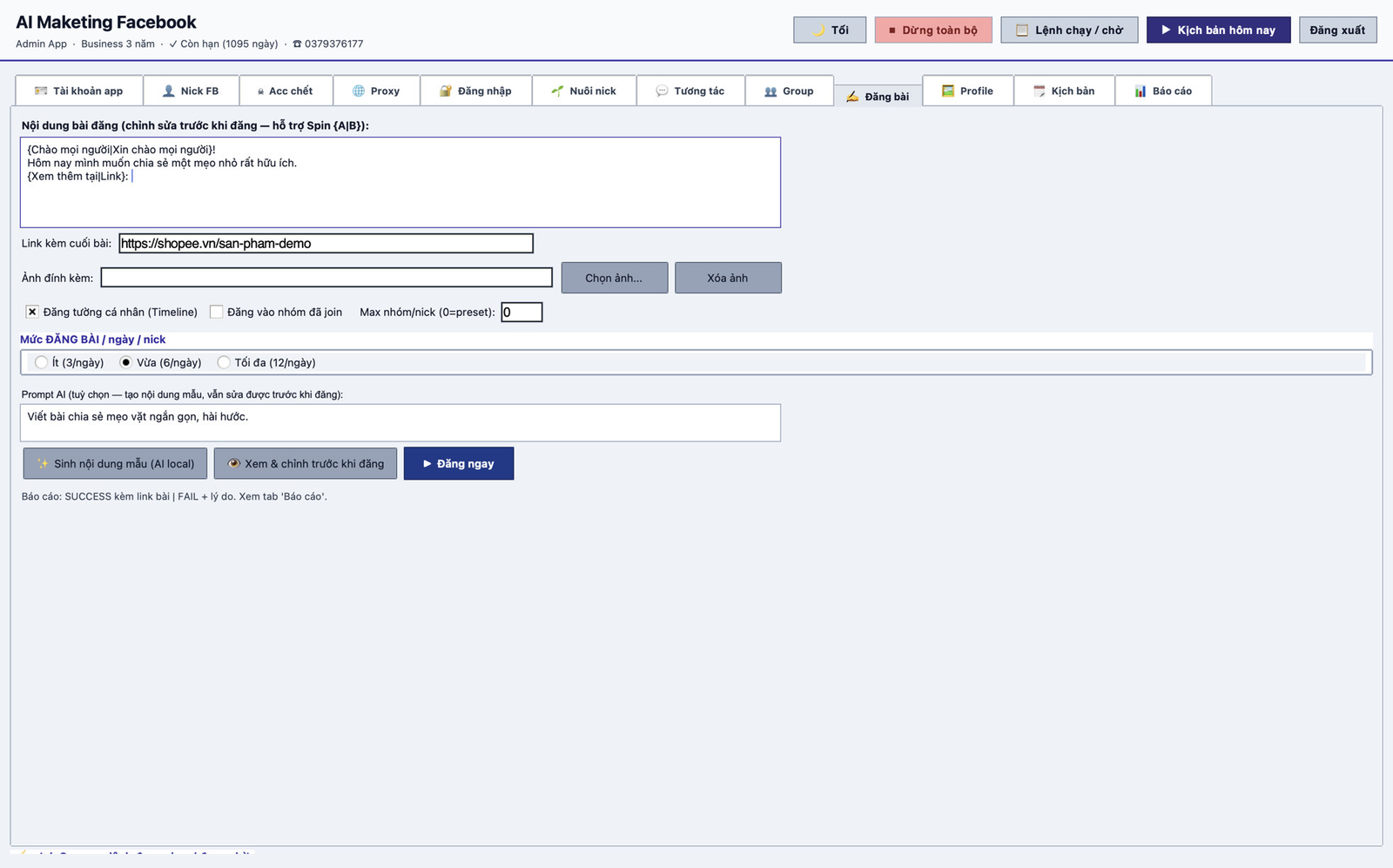Run Kịch bản hôm nay
Image resolution: width=1393 pixels, height=868 pixels.
[1218, 30]
